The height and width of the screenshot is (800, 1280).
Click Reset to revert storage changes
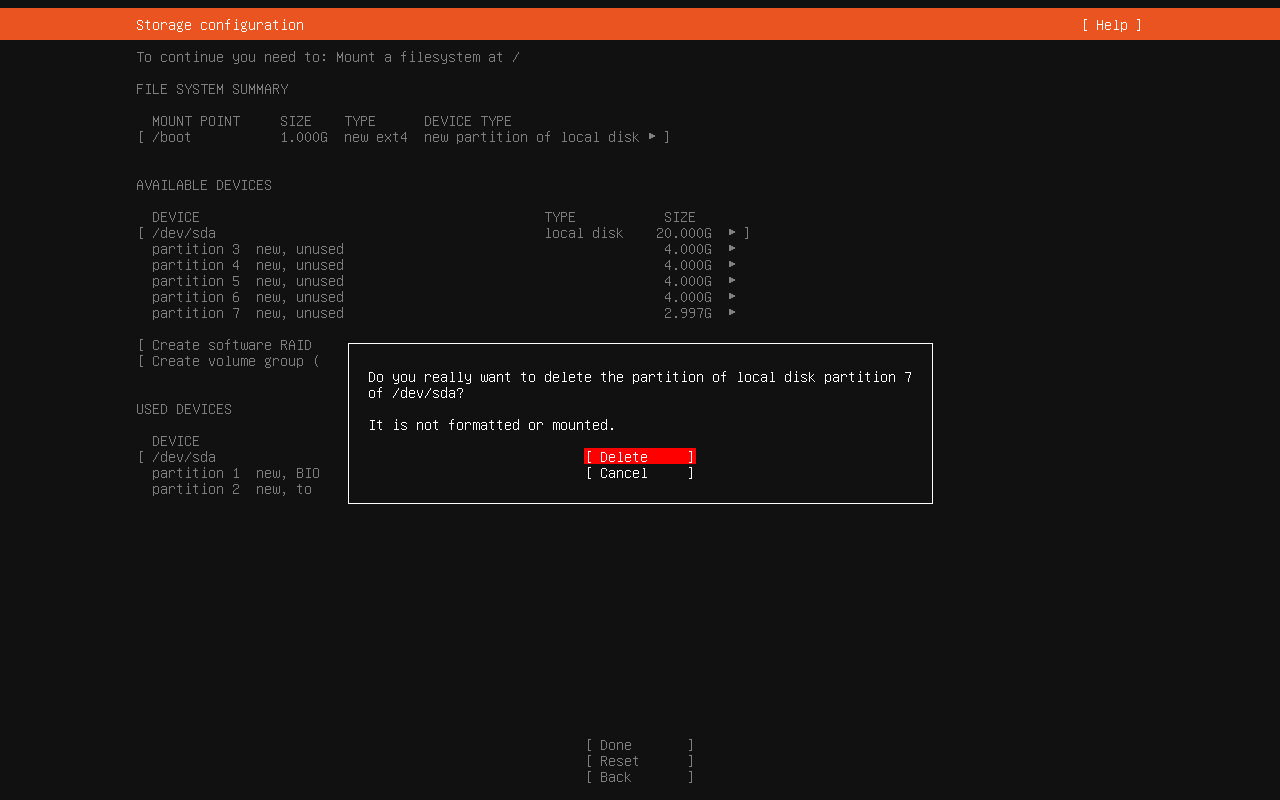pos(639,761)
